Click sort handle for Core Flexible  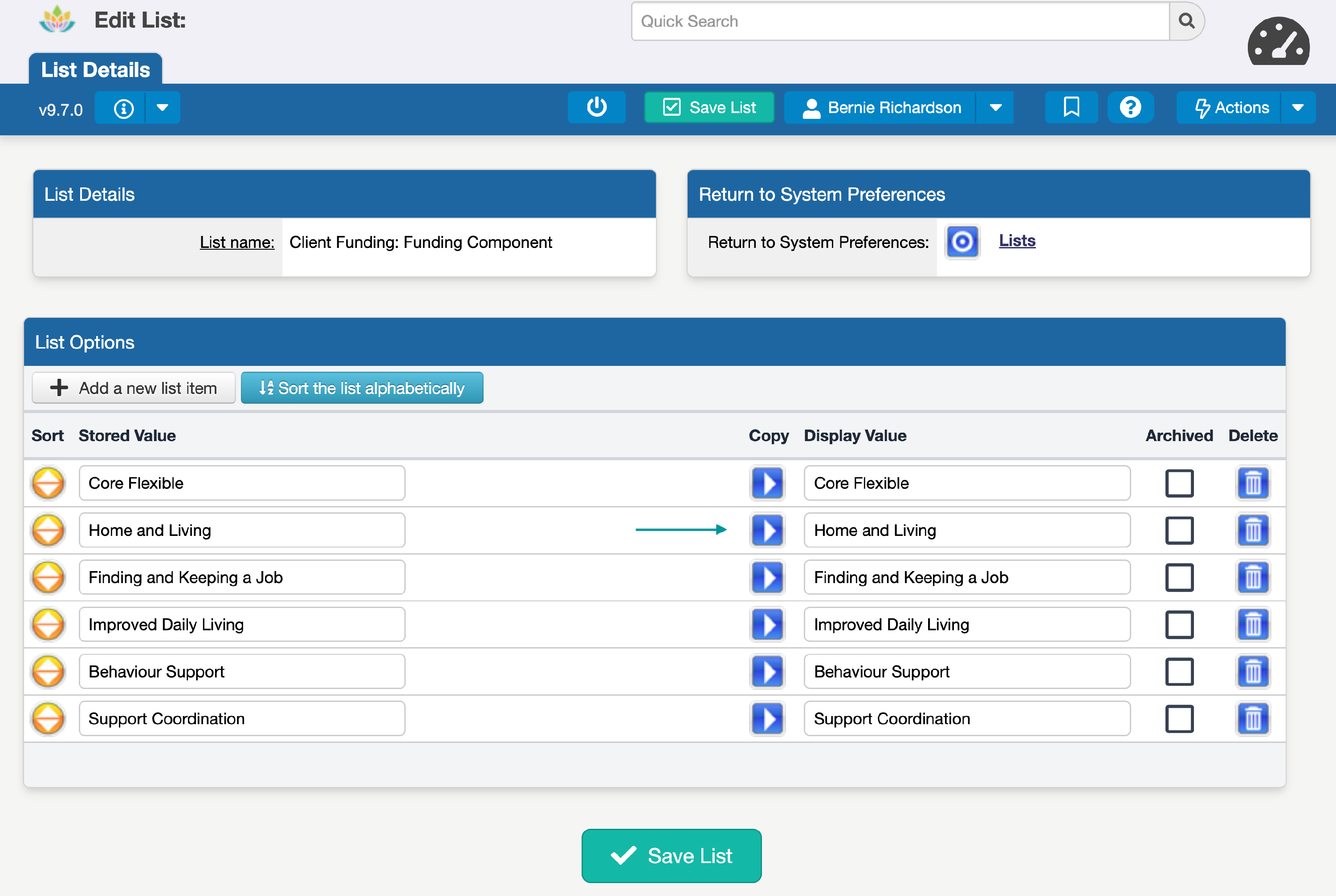click(48, 483)
